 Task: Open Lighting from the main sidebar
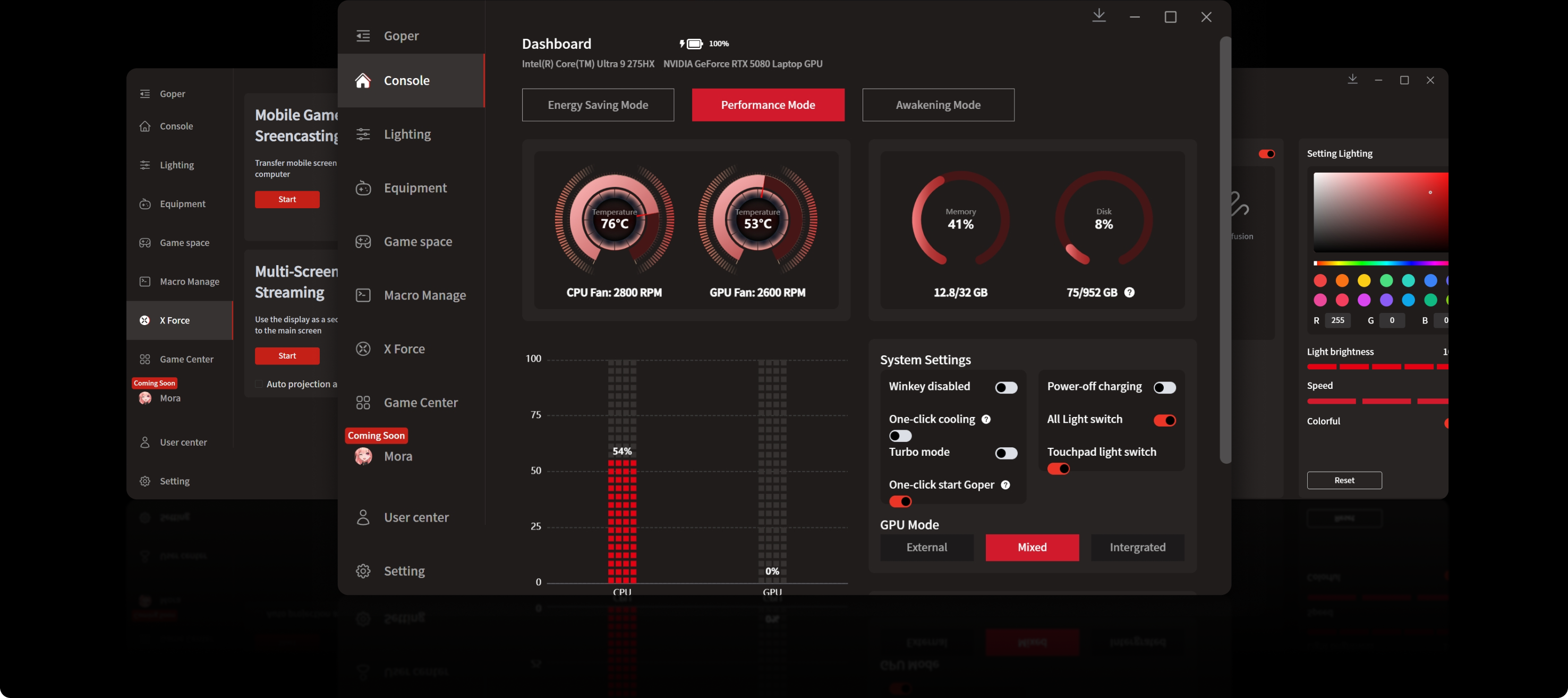(x=407, y=134)
